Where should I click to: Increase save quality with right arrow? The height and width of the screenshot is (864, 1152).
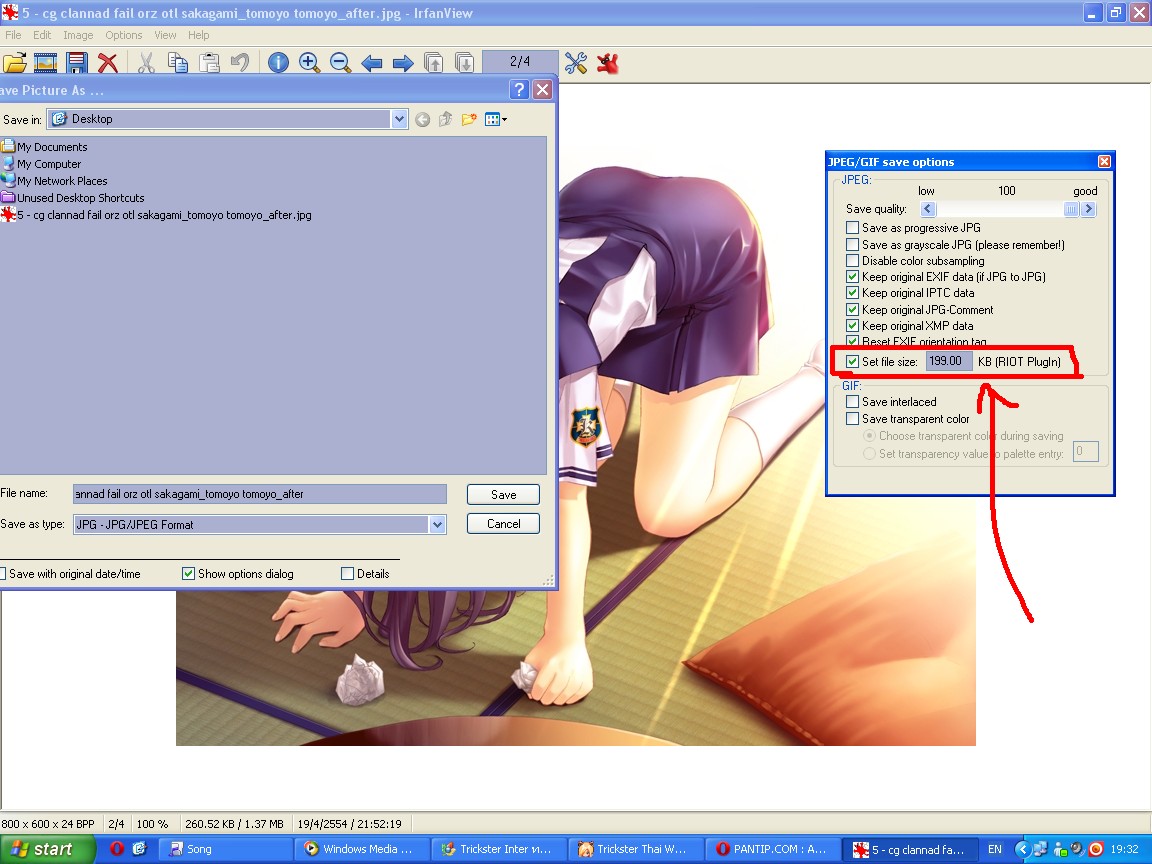coord(1089,209)
